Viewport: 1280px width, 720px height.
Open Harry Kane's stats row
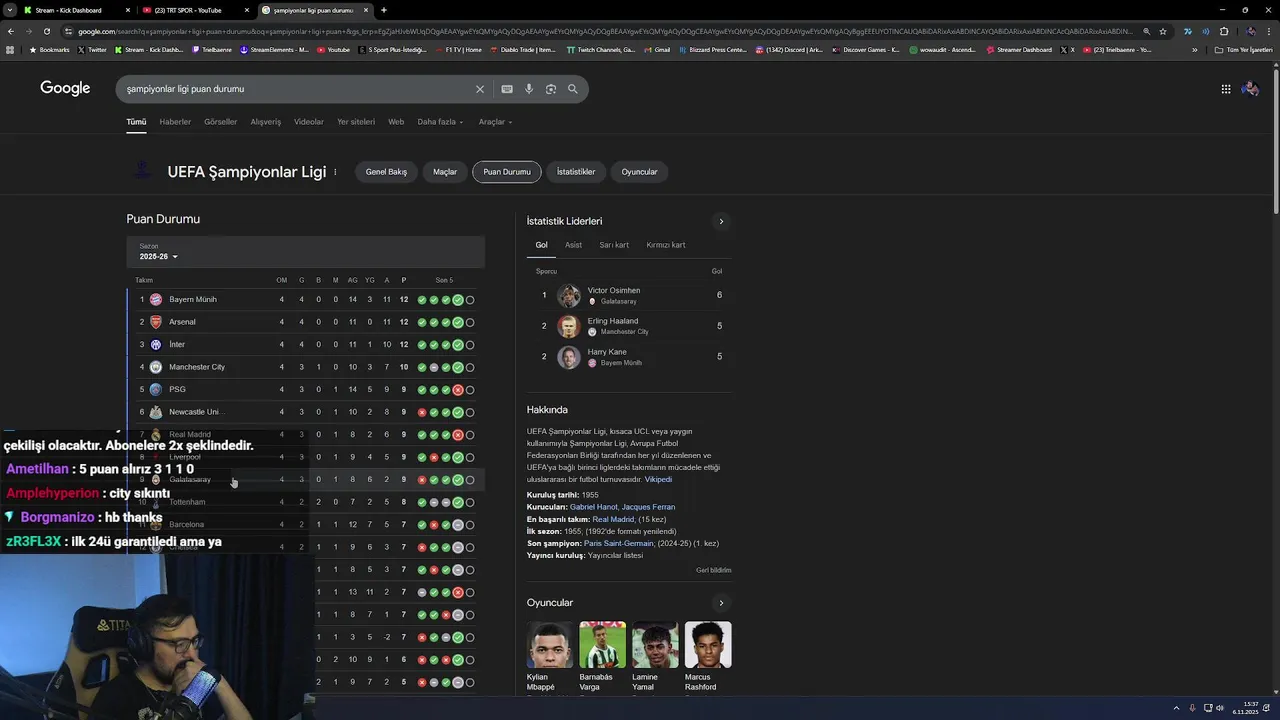coord(629,357)
